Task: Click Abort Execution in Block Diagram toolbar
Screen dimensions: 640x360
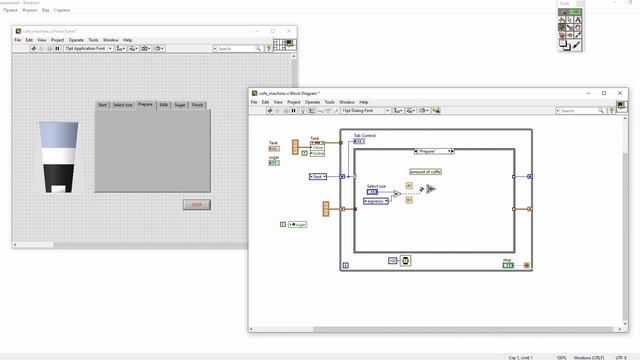Action: 286,111
